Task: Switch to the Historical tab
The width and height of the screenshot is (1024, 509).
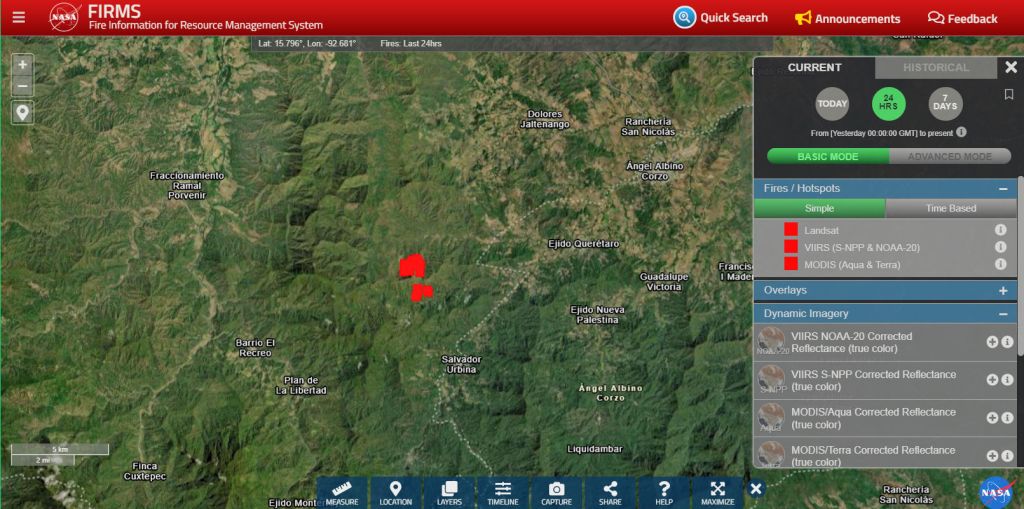Action: [936, 68]
